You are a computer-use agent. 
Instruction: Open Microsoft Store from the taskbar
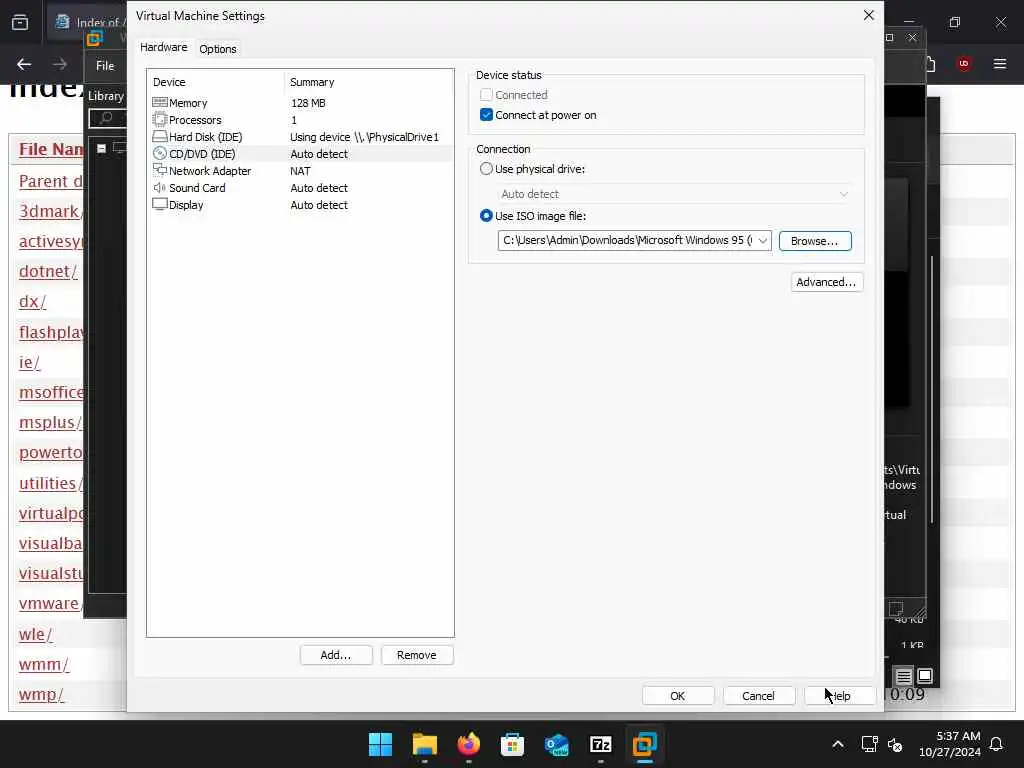click(513, 744)
